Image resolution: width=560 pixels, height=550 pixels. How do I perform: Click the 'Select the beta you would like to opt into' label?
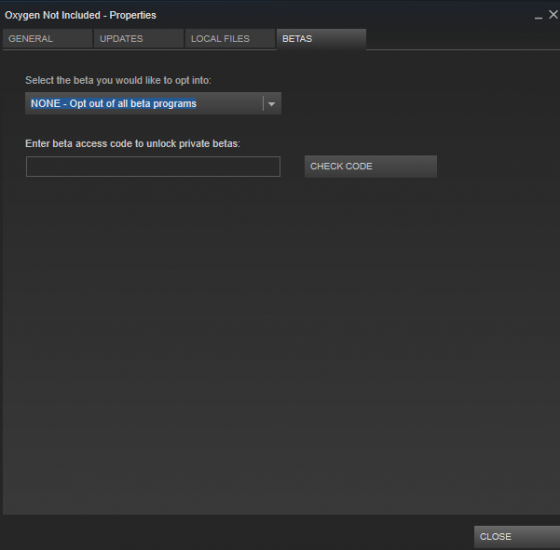(118, 80)
